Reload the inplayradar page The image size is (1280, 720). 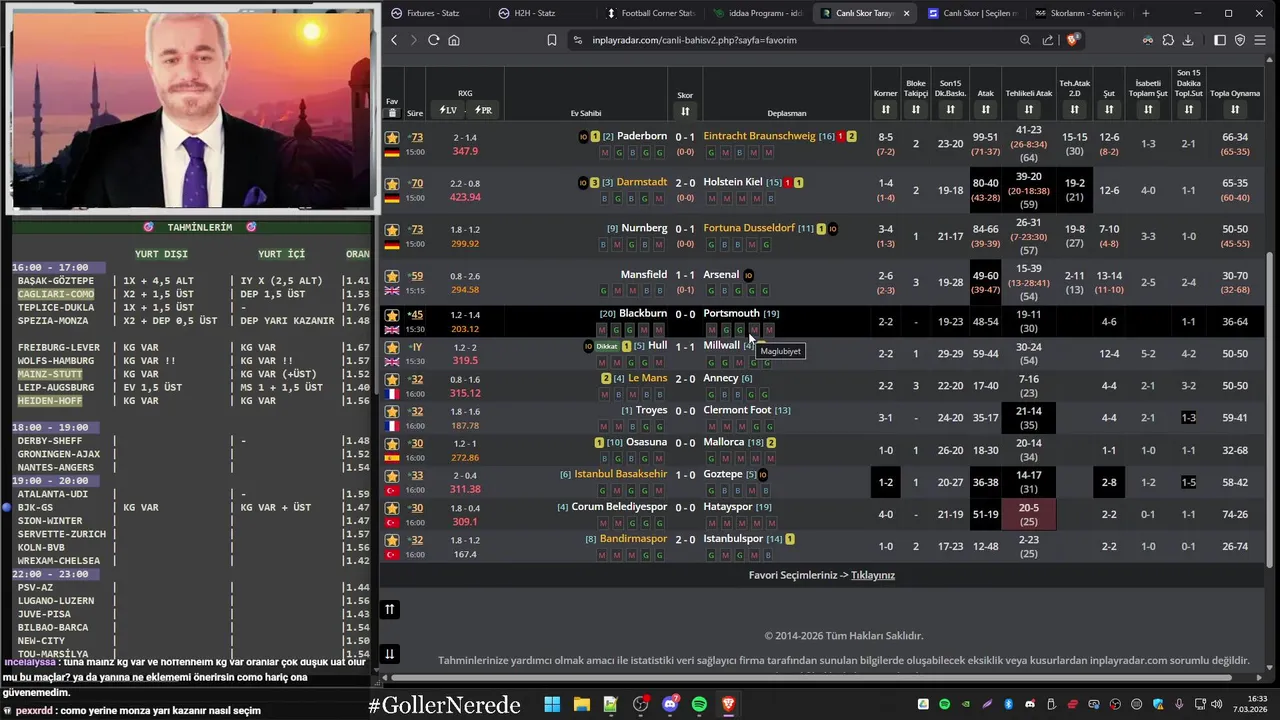point(433,40)
